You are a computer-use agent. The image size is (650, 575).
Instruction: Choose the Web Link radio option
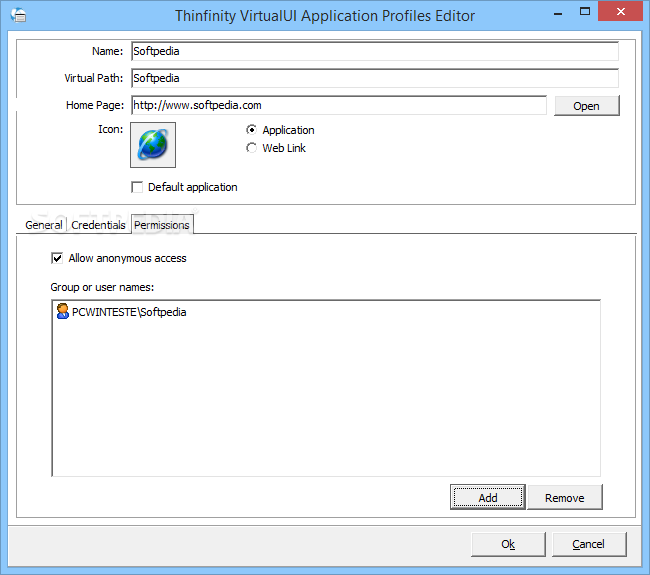[x=251, y=148]
